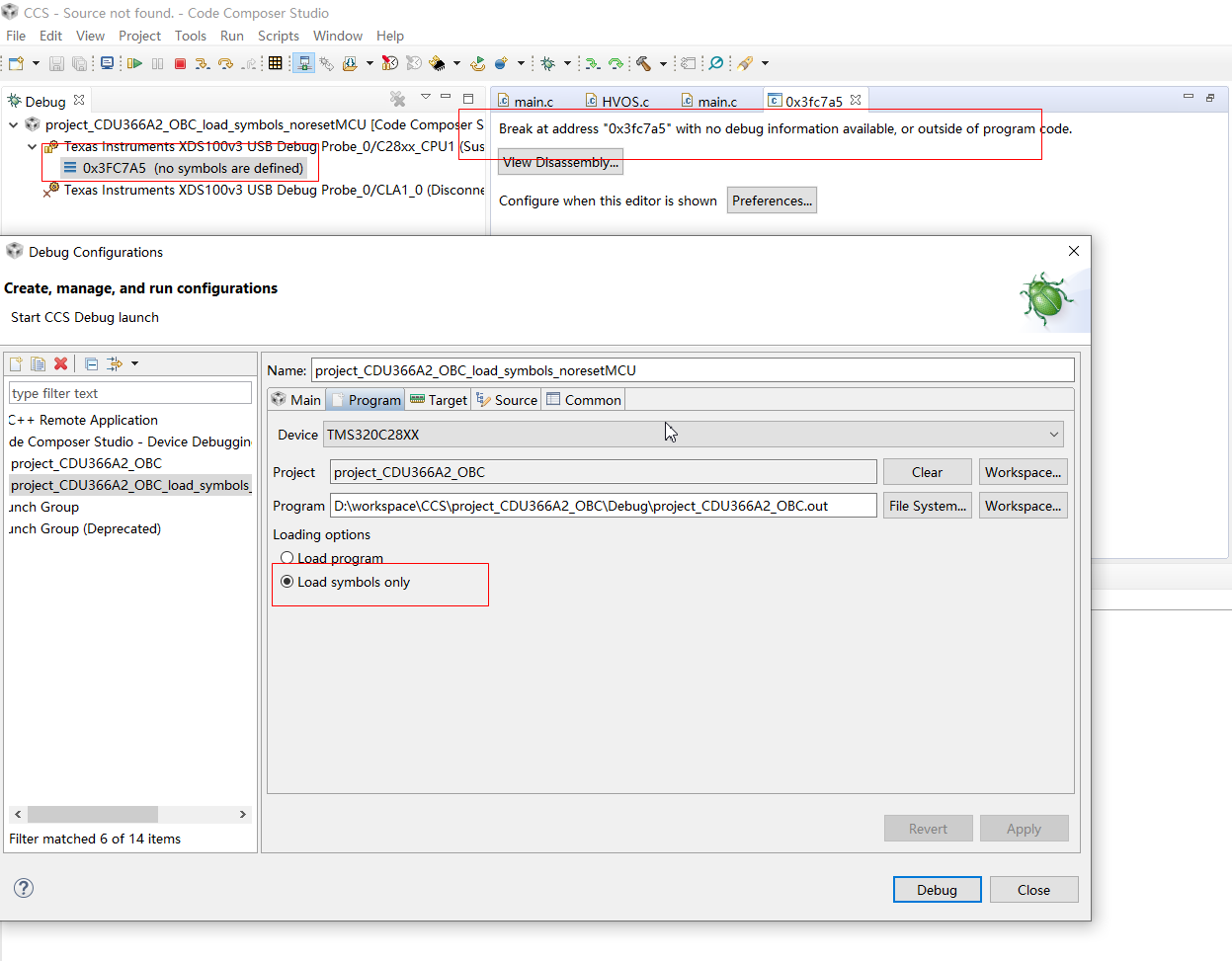This screenshot has height=961, width=1232.
Task: Click the Save toolbar icon
Action: [56, 63]
